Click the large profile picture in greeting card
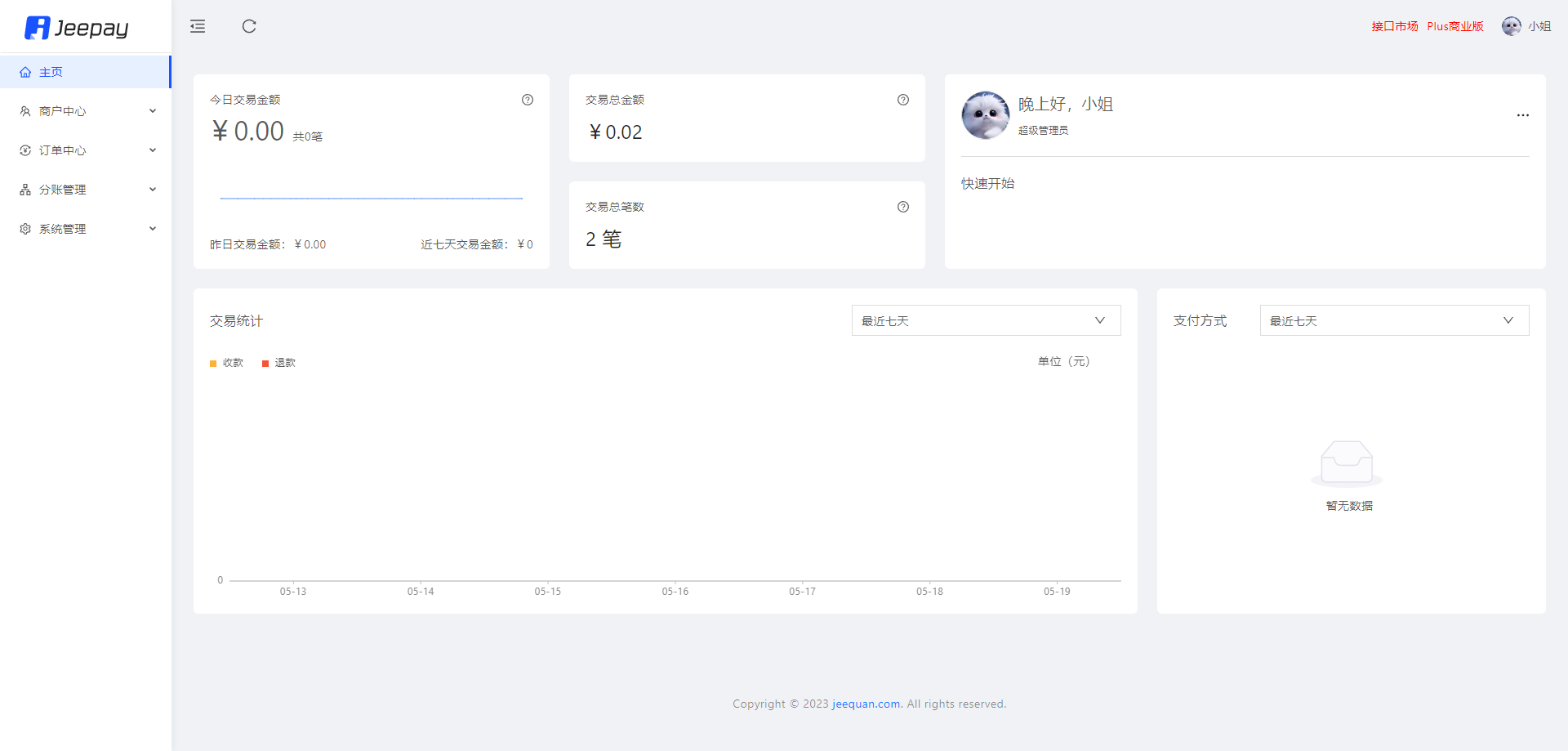Image resolution: width=1568 pixels, height=751 pixels. (x=986, y=115)
